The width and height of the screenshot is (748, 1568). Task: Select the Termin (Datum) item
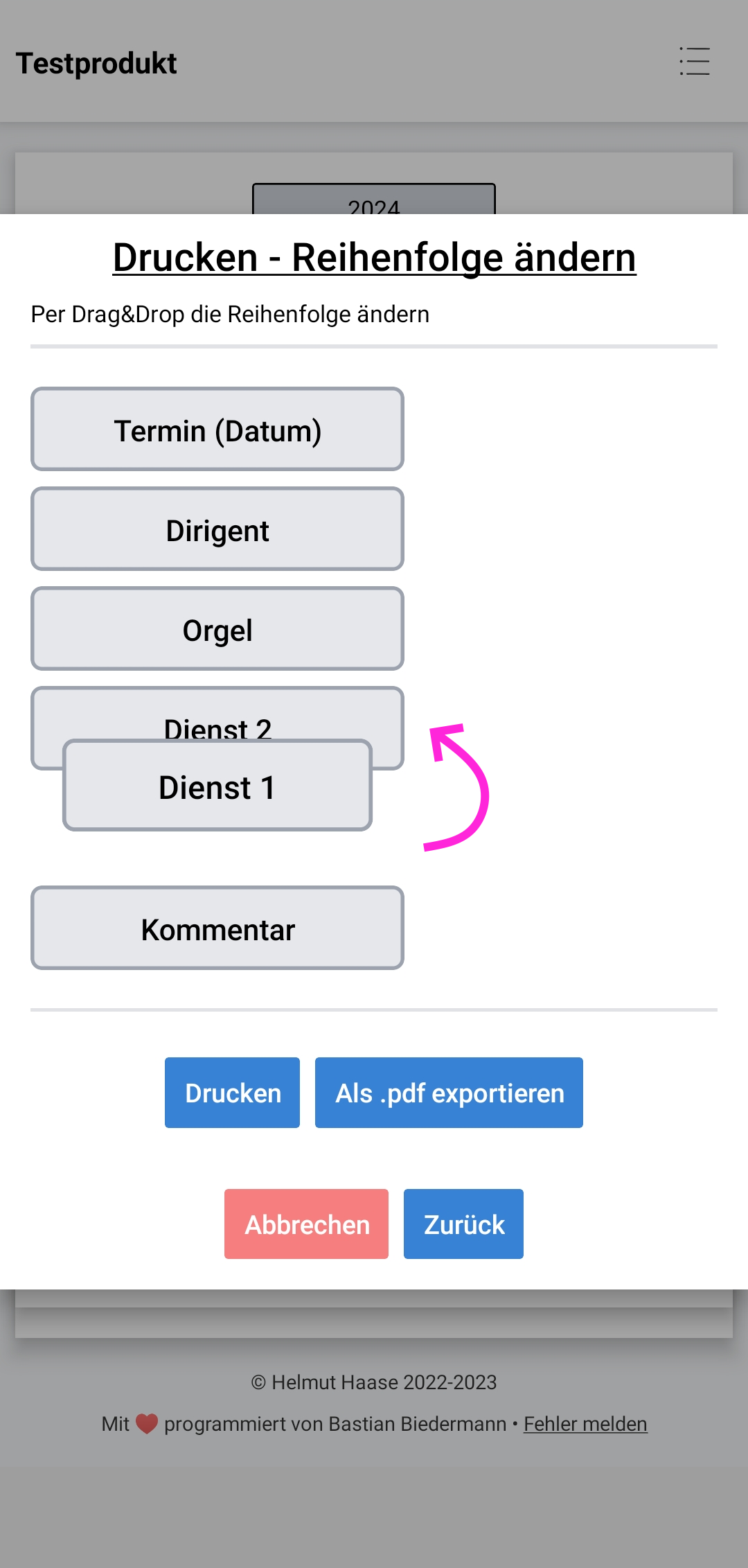217,429
